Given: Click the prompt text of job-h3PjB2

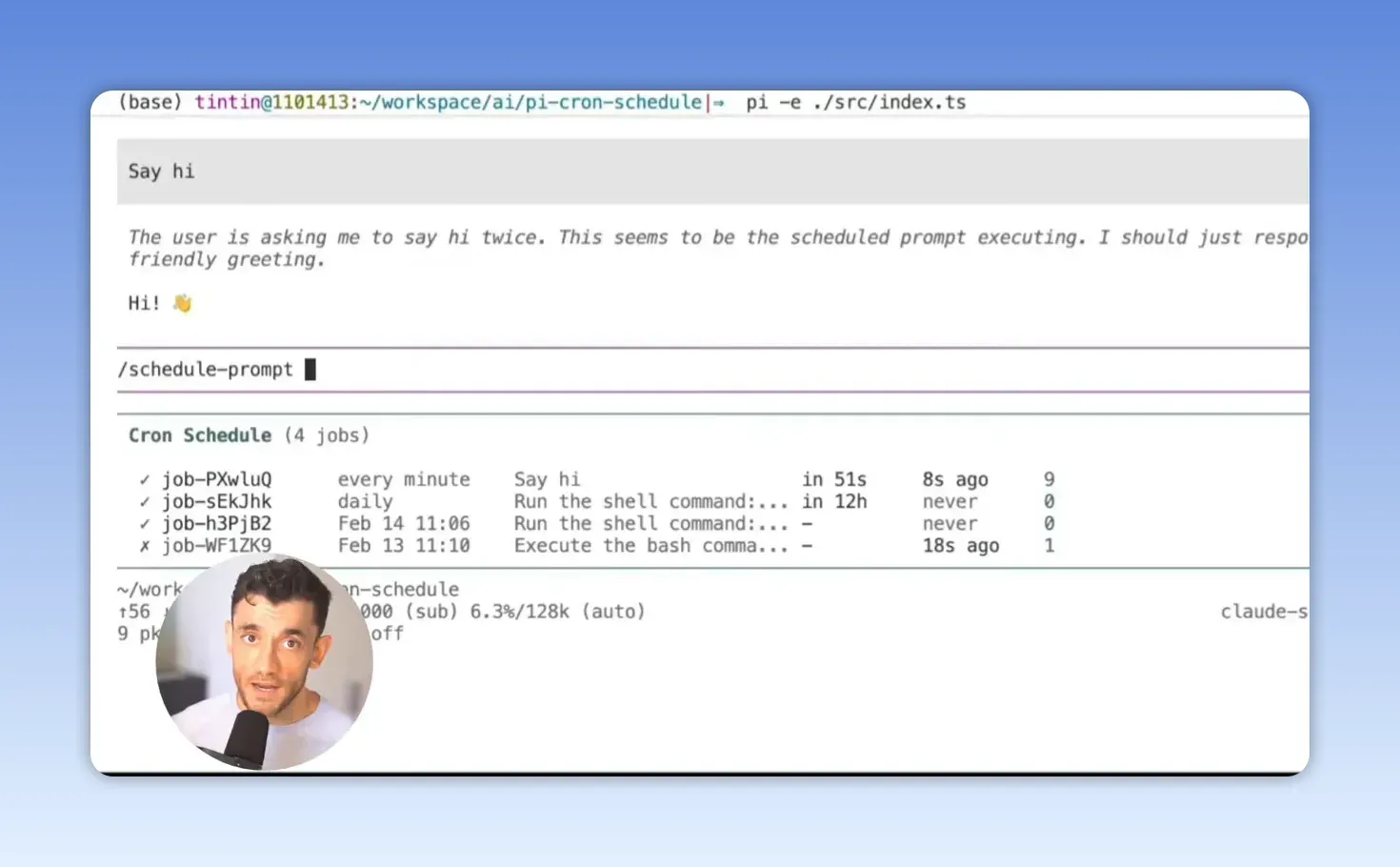Looking at the screenshot, I should (651, 523).
